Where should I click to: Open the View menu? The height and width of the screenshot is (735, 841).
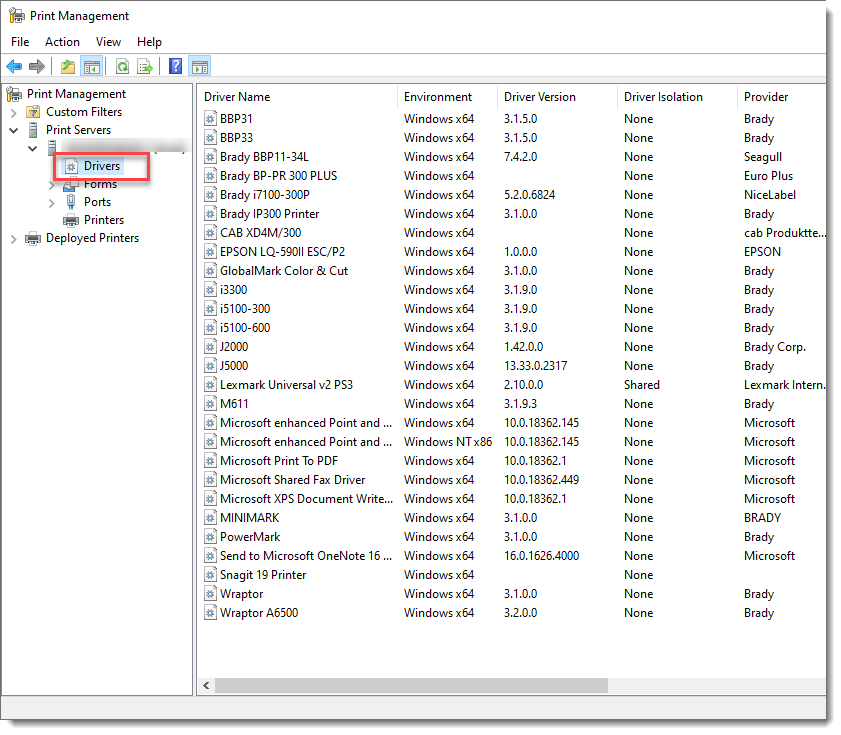(x=108, y=42)
